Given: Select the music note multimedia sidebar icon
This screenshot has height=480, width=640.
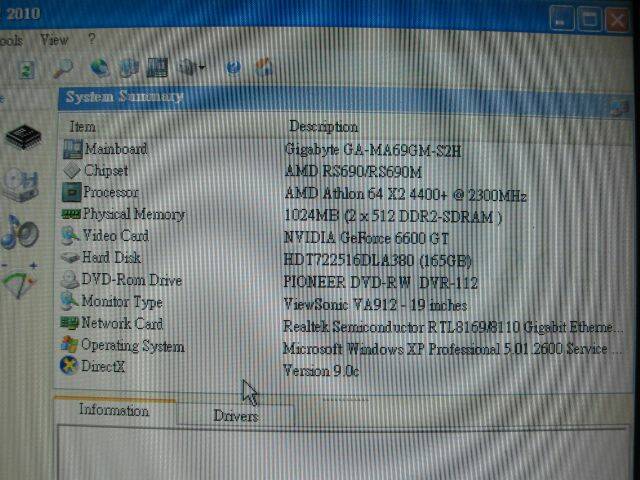Looking at the screenshot, I should point(20,232).
